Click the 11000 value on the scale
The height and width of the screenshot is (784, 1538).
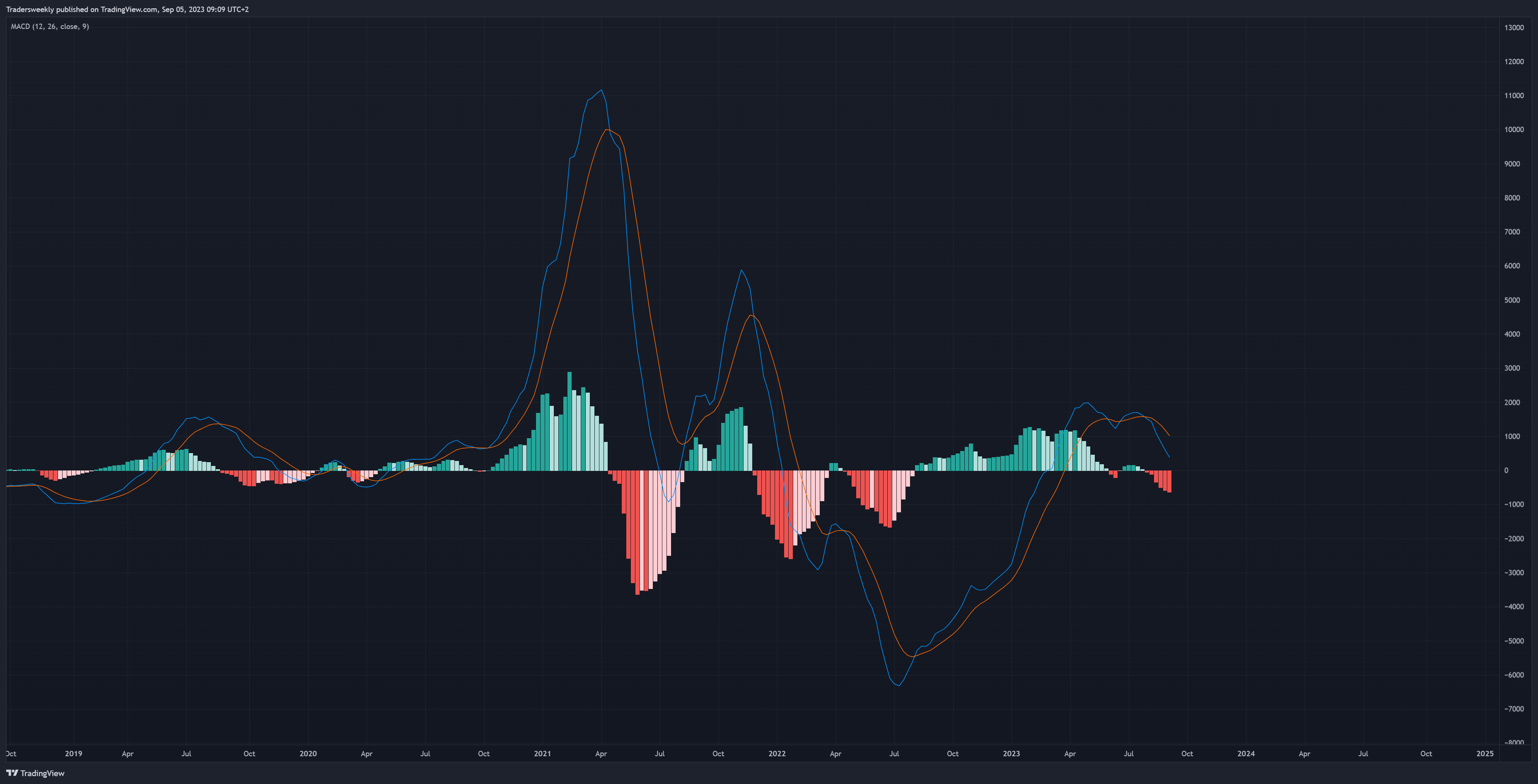(x=1514, y=96)
